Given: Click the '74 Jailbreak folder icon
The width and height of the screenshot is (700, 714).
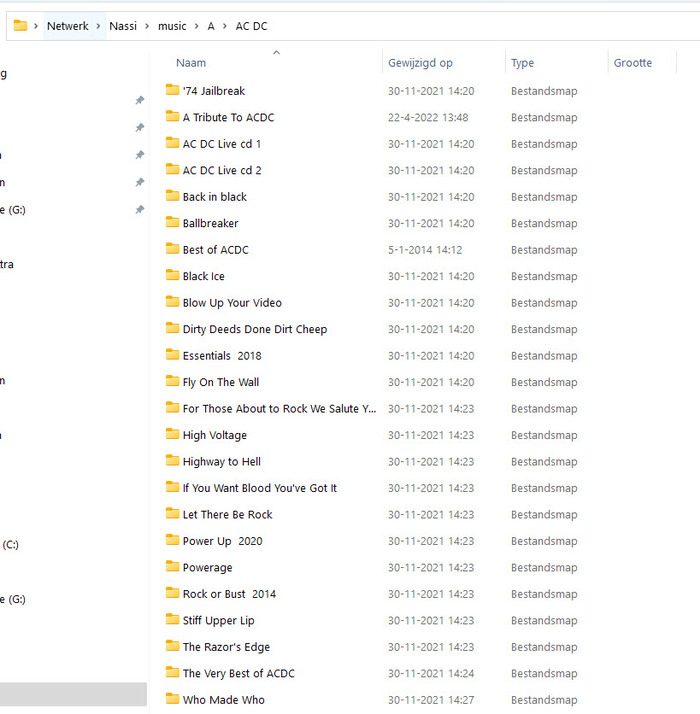Looking at the screenshot, I should click(x=172, y=90).
